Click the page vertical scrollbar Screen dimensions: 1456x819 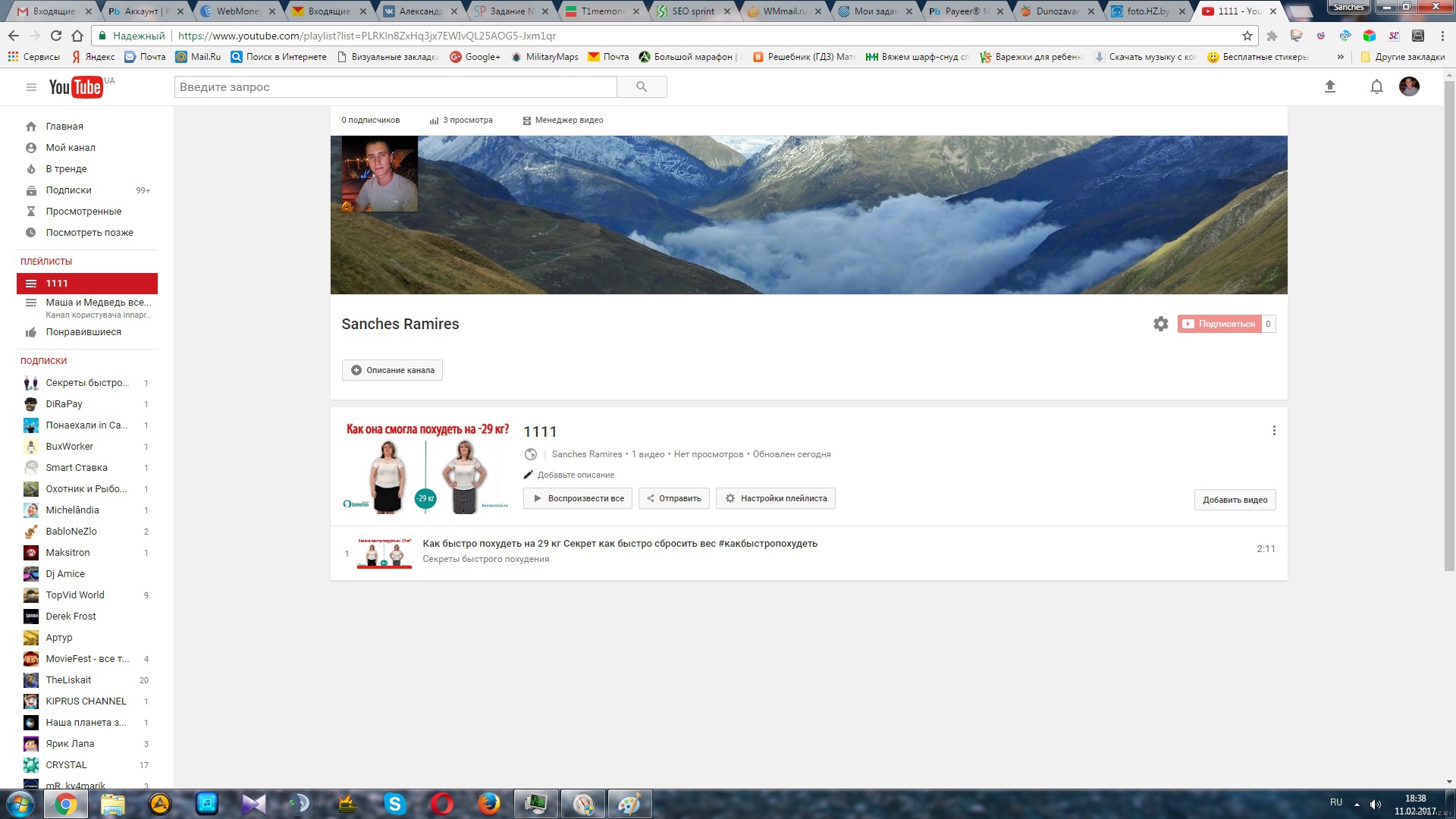pyautogui.click(x=1449, y=326)
